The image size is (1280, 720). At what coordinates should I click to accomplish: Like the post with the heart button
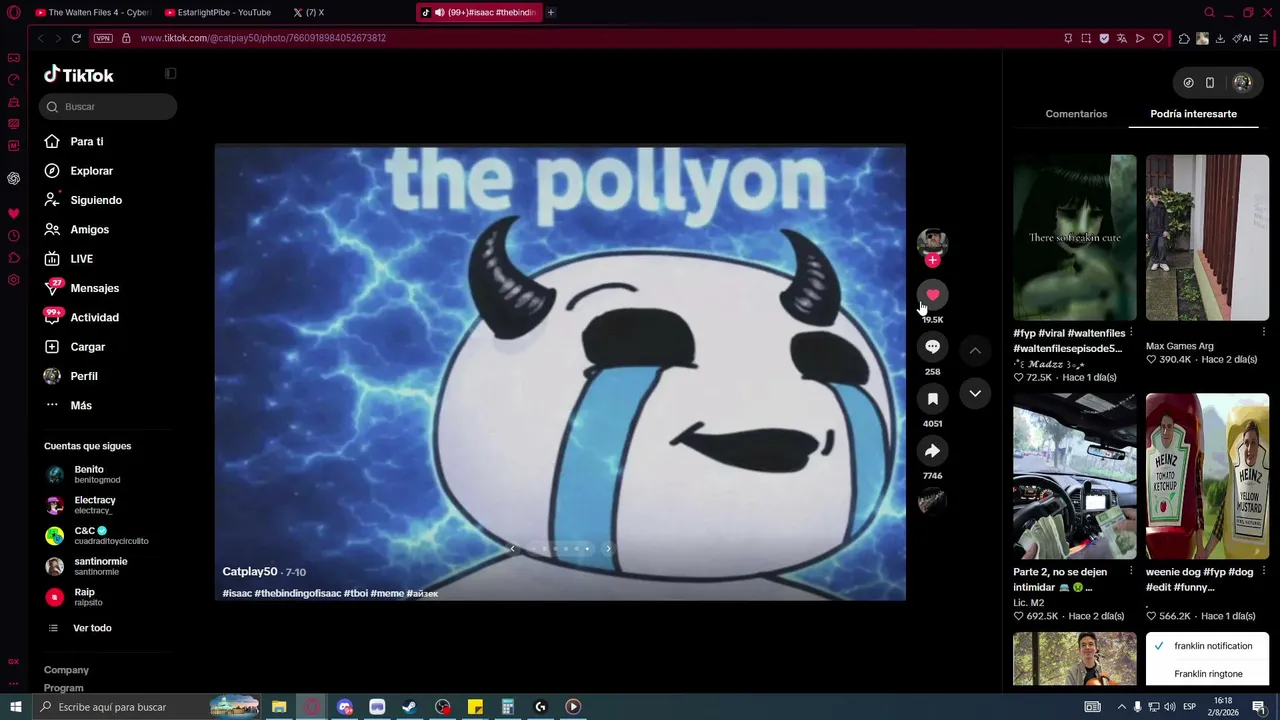932,294
